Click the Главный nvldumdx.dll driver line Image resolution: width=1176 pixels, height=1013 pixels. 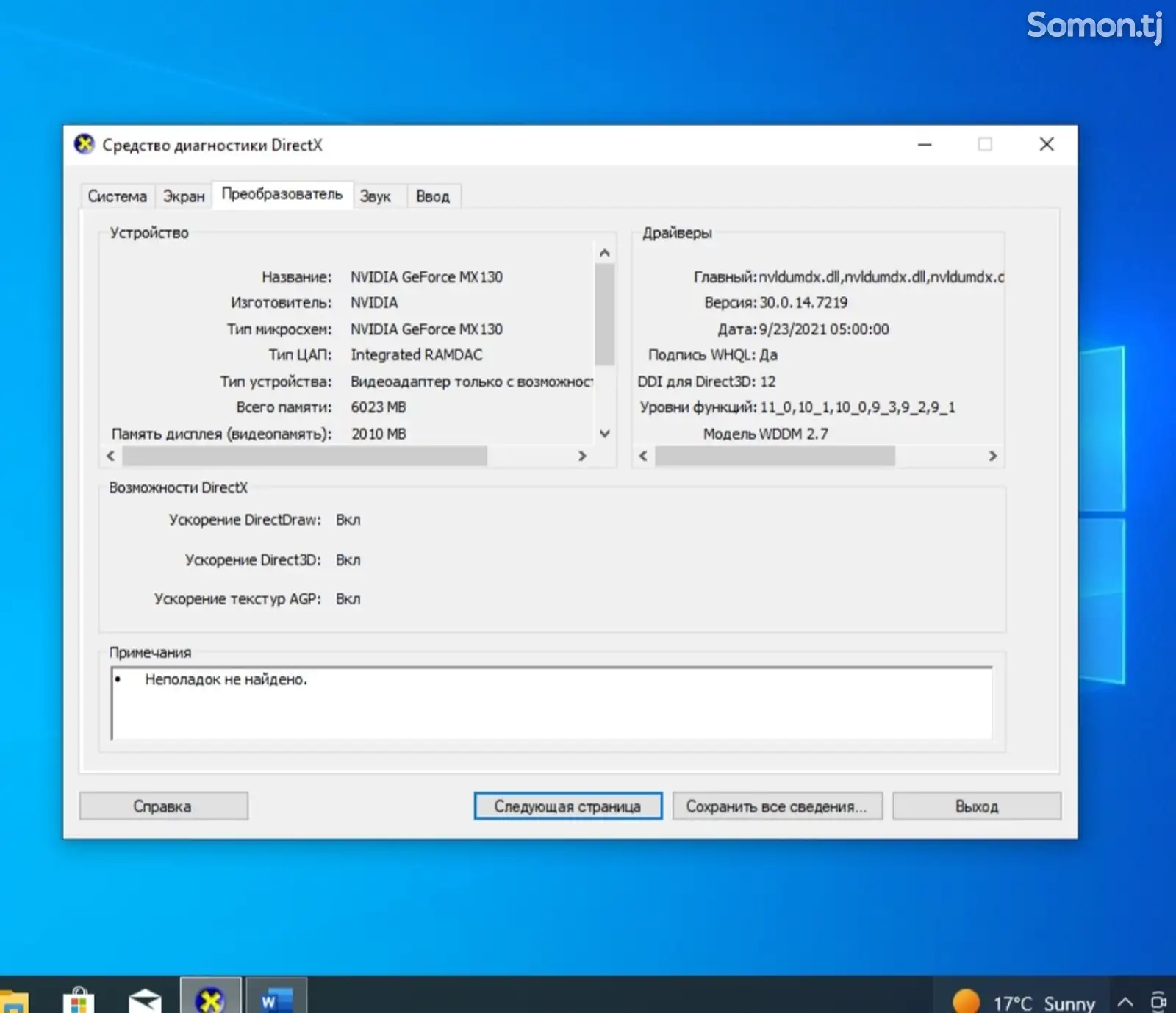pyautogui.click(x=848, y=277)
